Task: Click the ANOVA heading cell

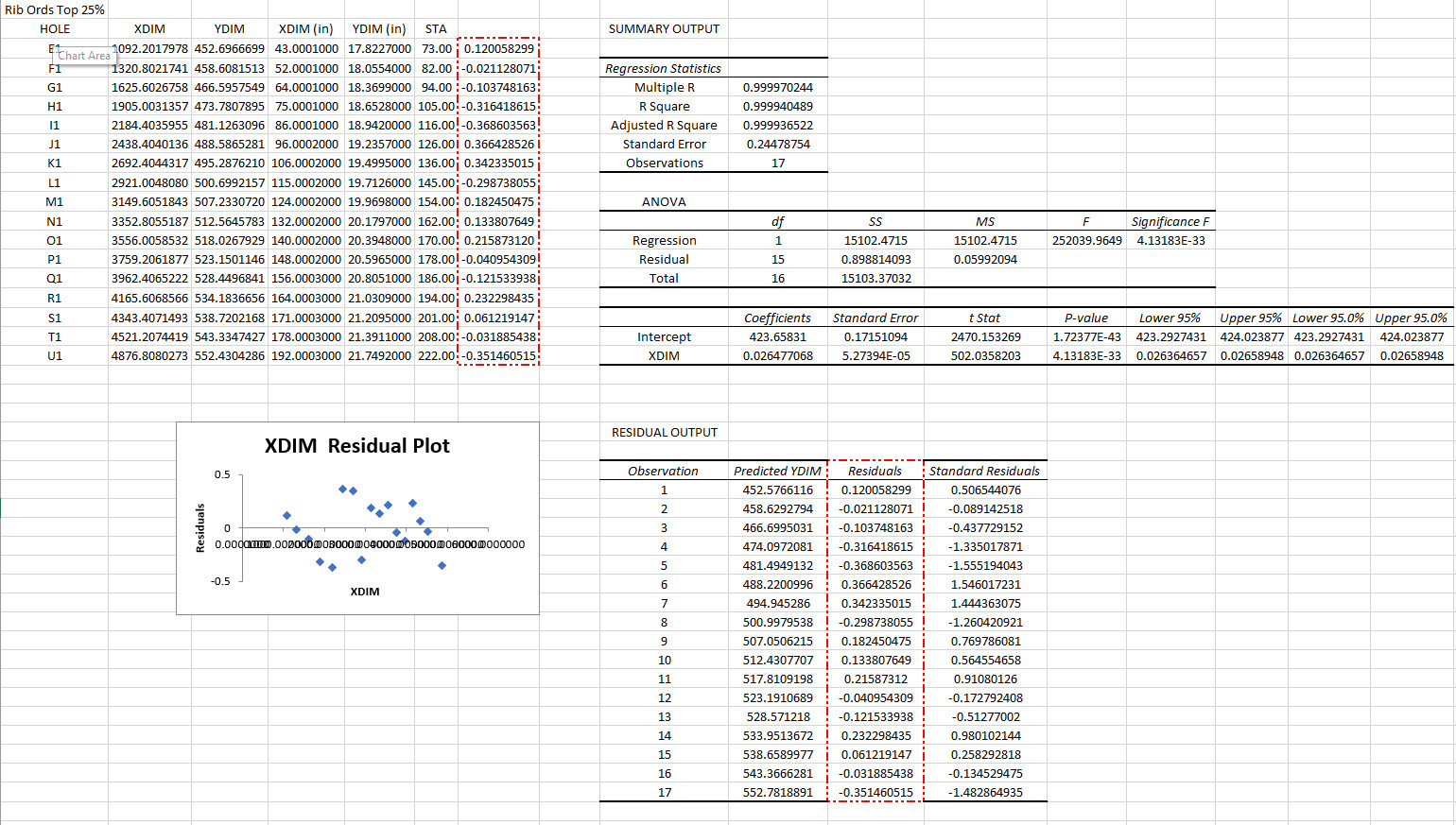Action: (664, 202)
